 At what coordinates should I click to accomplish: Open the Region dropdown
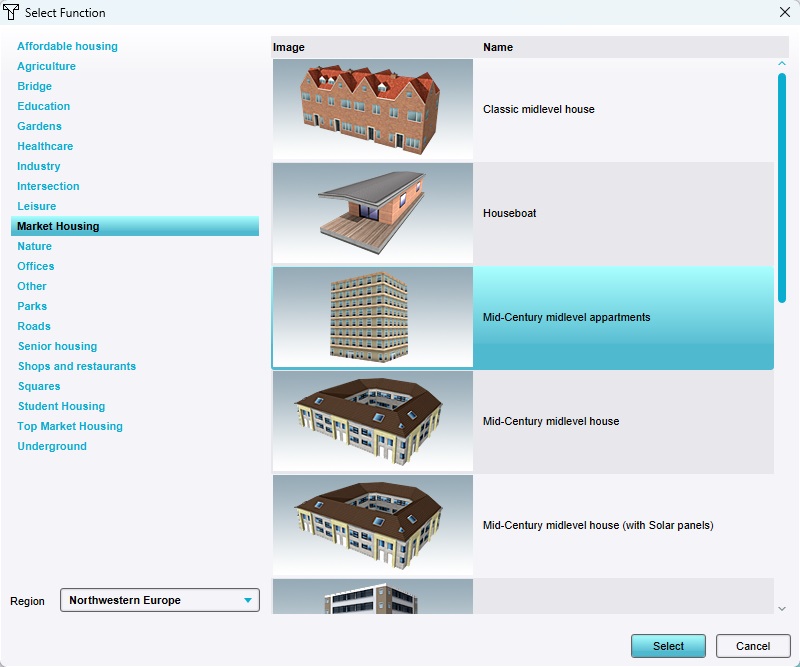click(160, 600)
